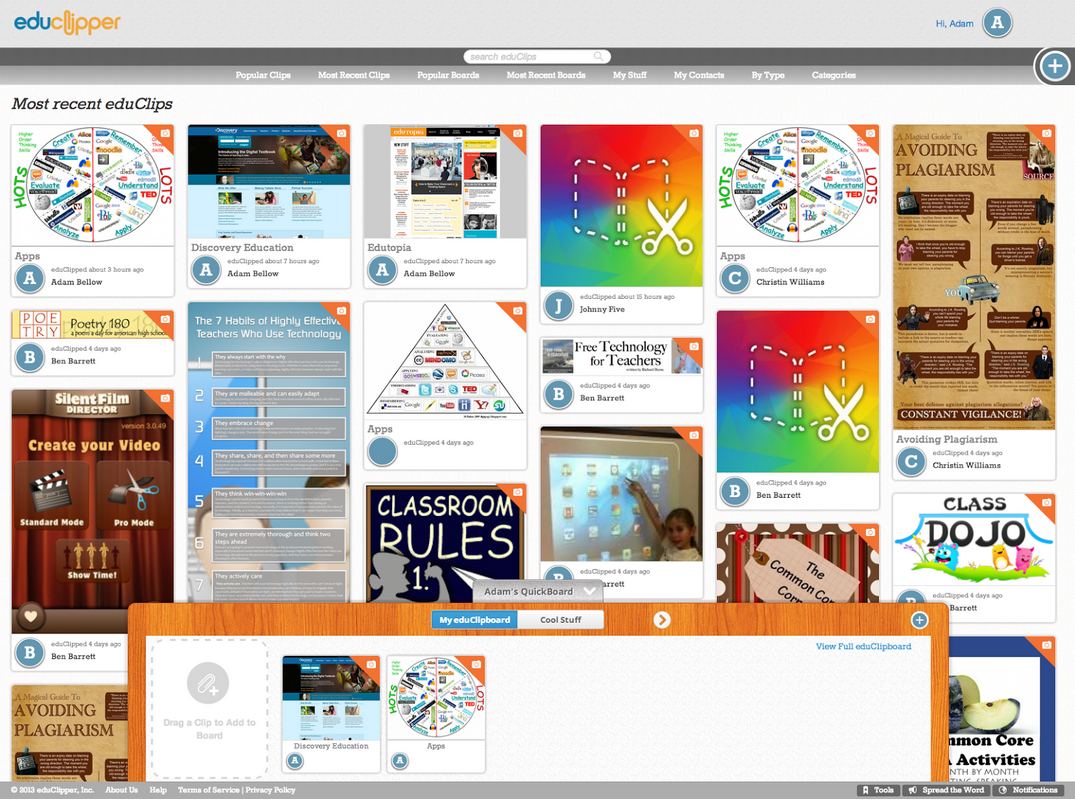This screenshot has width=1075, height=800.
Task: Open the Categories menu
Action: (x=833, y=75)
